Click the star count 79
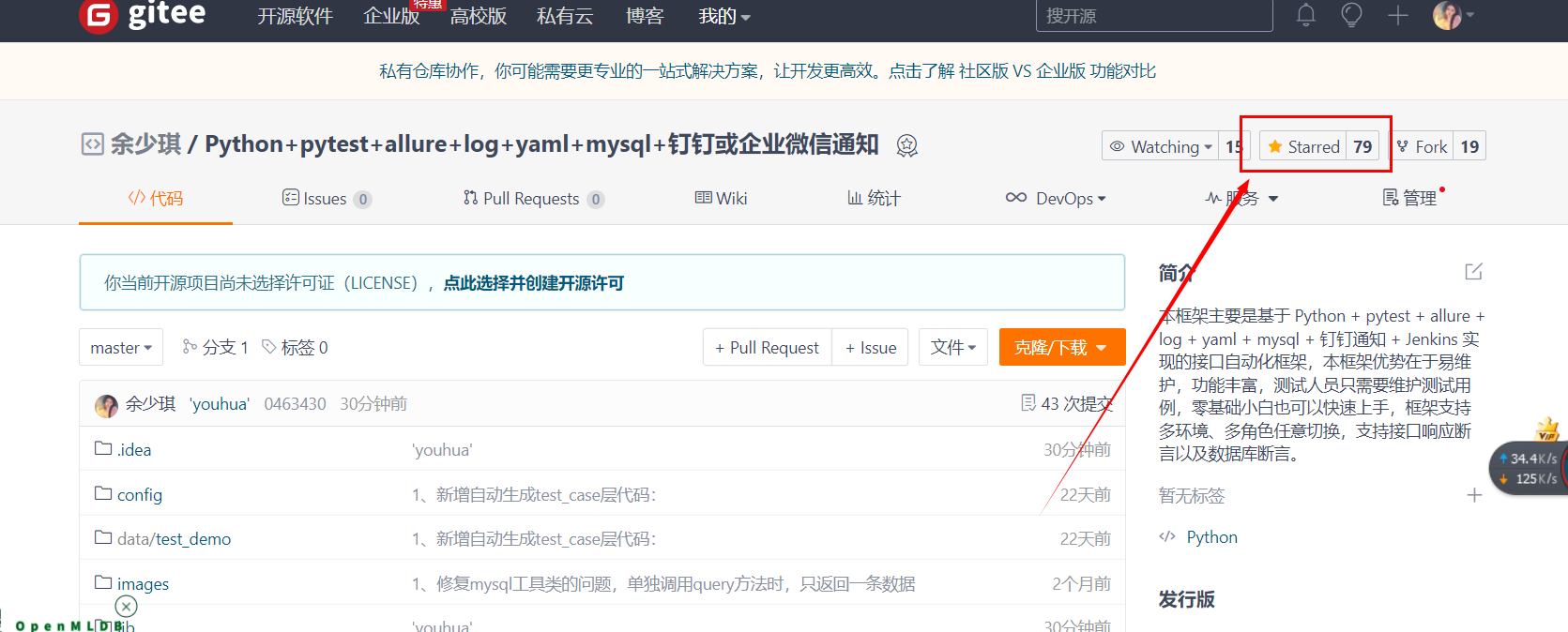1568x632 pixels. [1362, 146]
